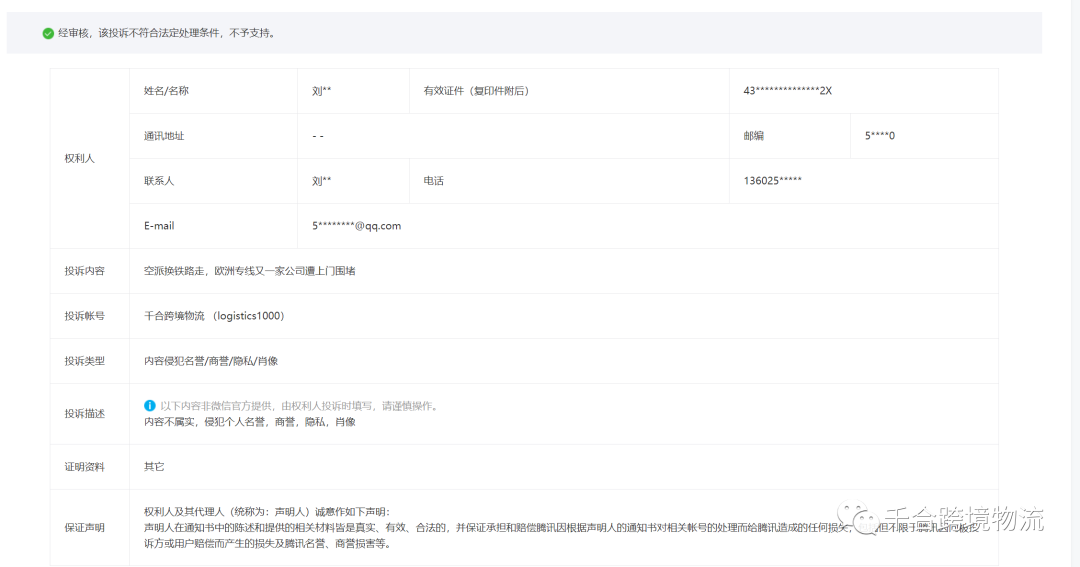This screenshot has height=567, width=1080.
Task: Click the 证明资料 row label
Action: 85,466
